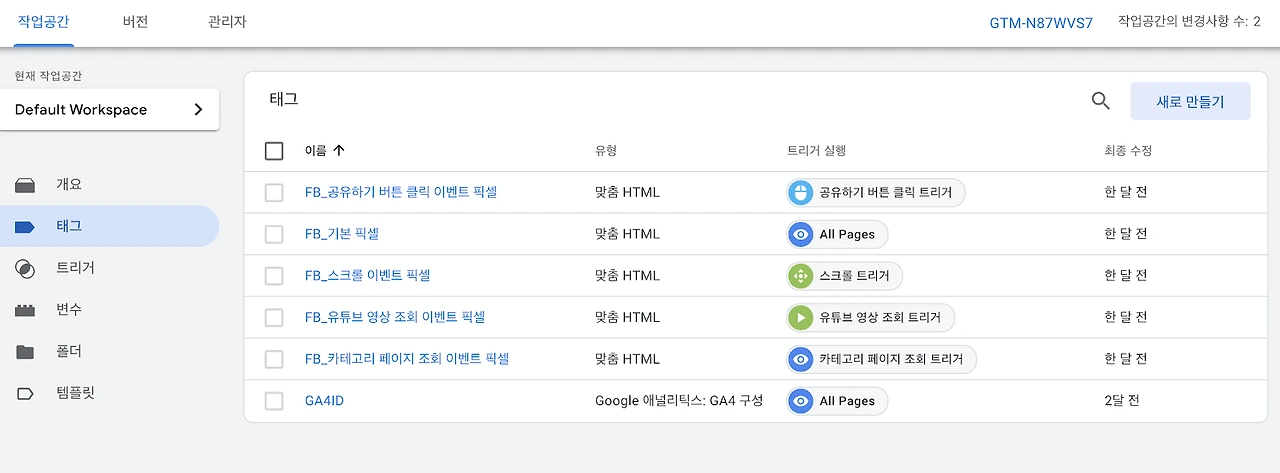
Task: Open 작업공간의 변경사항 수 indicator
Action: pos(1189,22)
